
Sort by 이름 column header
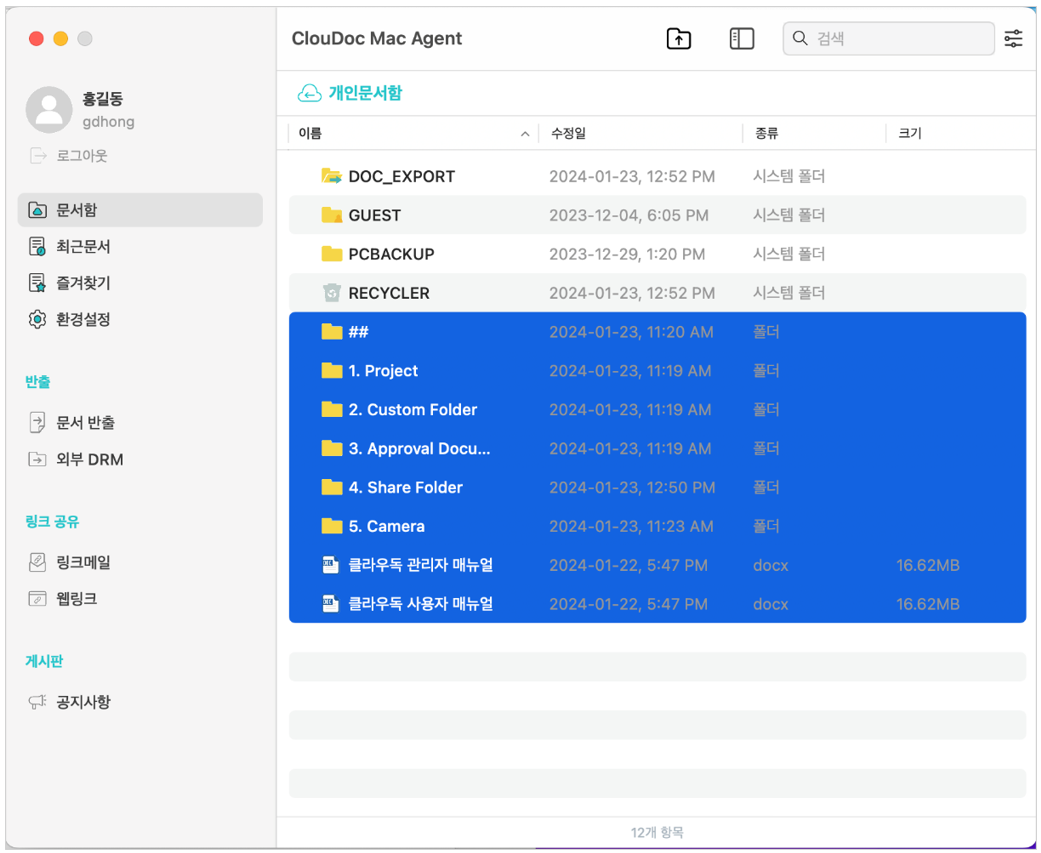pyautogui.click(x=310, y=133)
